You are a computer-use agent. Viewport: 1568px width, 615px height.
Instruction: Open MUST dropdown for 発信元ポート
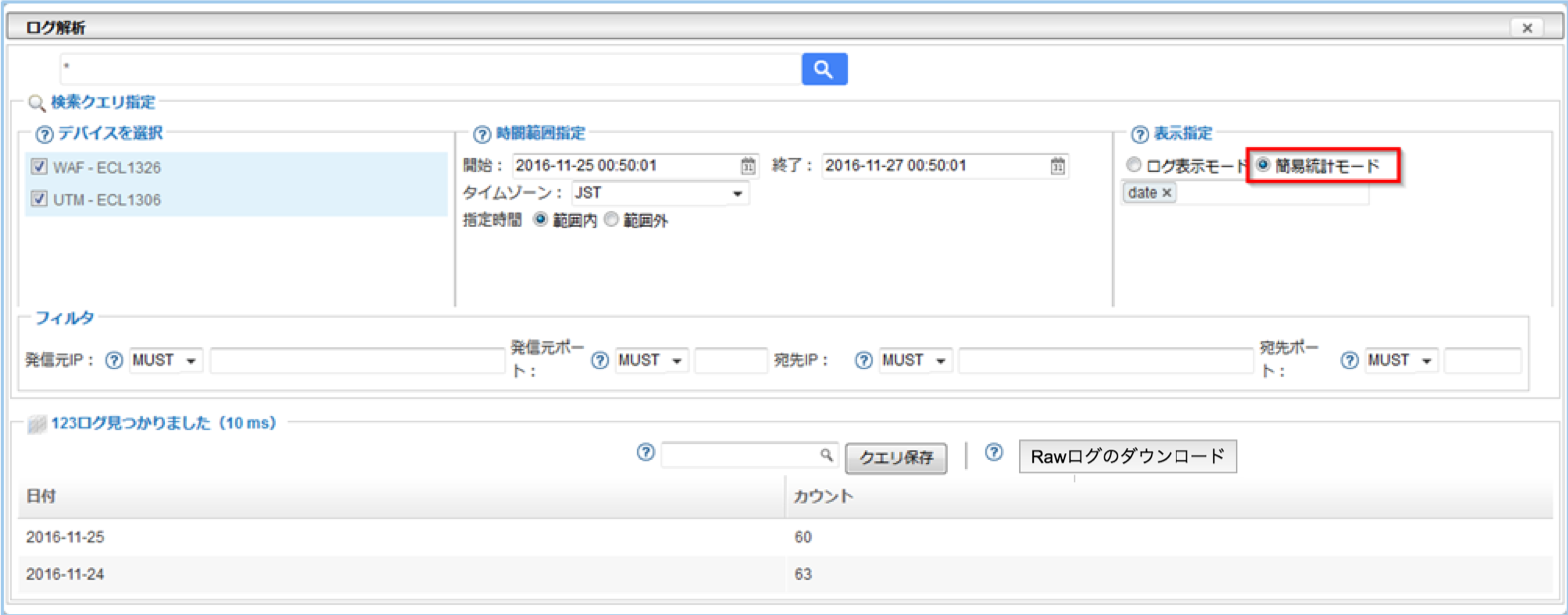tap(651, 361)
